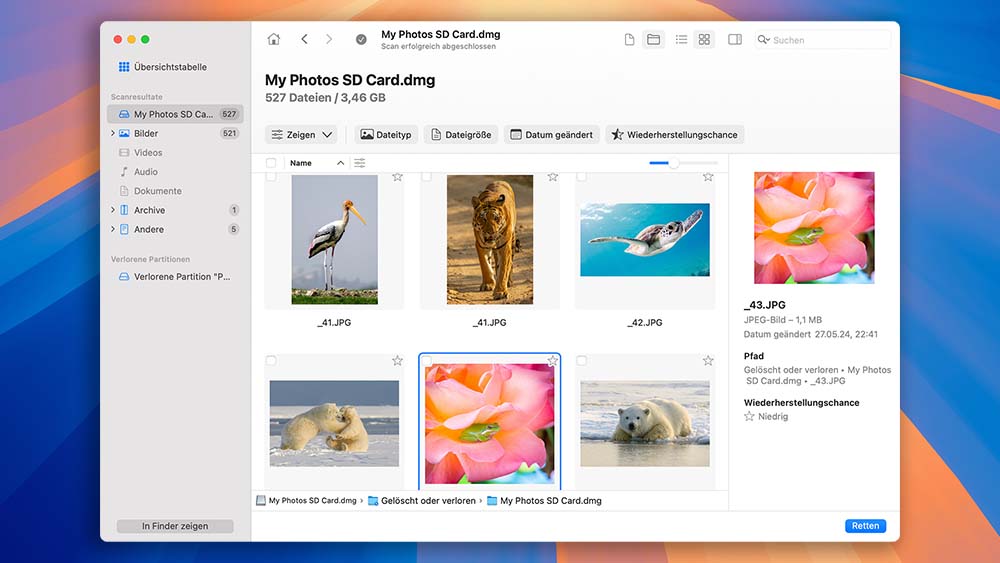The image size is (1000, 563).
Task: Select Audio in the sidebar
Action: 145,172
